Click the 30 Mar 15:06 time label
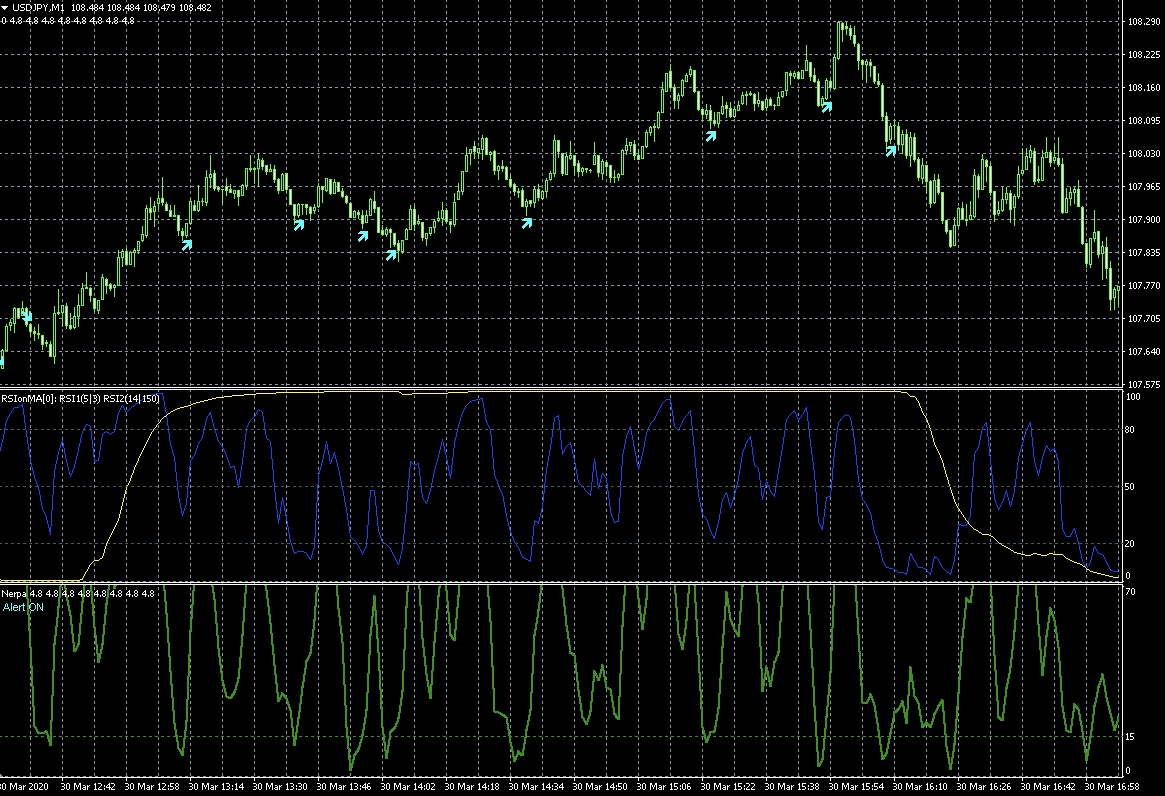The width and height of the screenshot is (1165, 796). 664,786
